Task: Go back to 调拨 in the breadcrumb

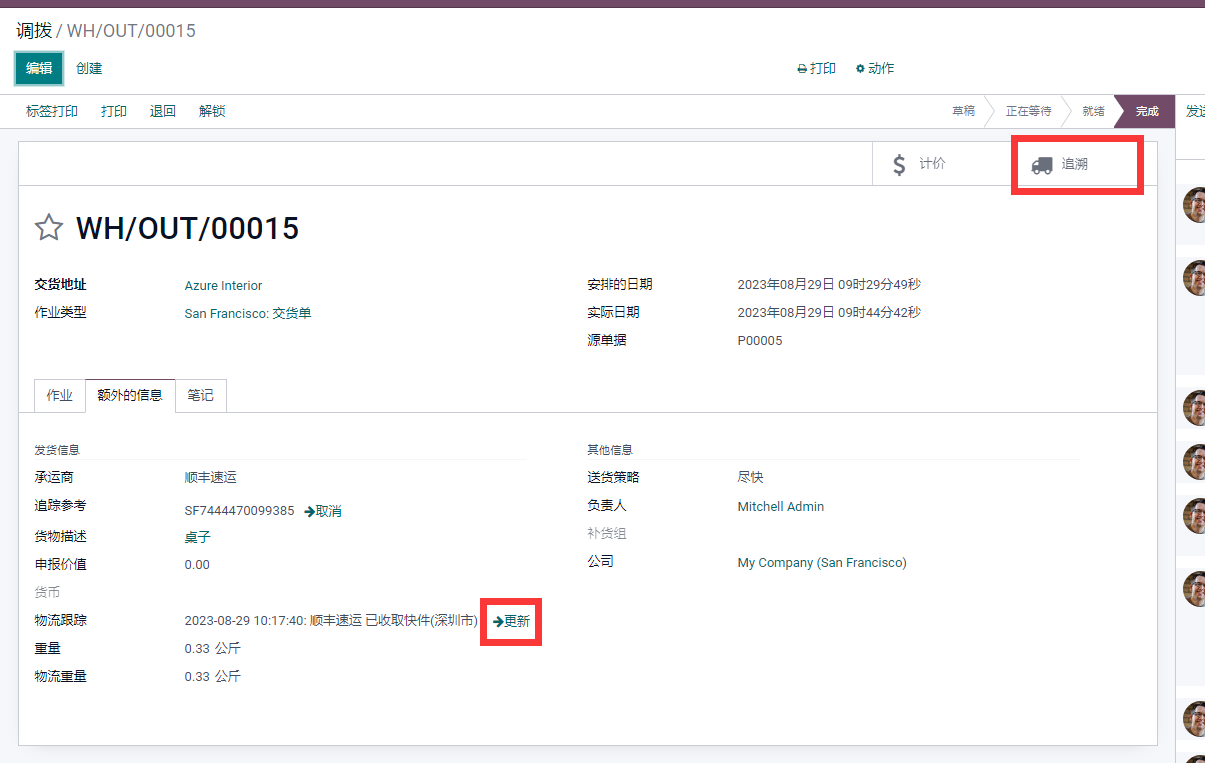Action: tap(32, 31)
